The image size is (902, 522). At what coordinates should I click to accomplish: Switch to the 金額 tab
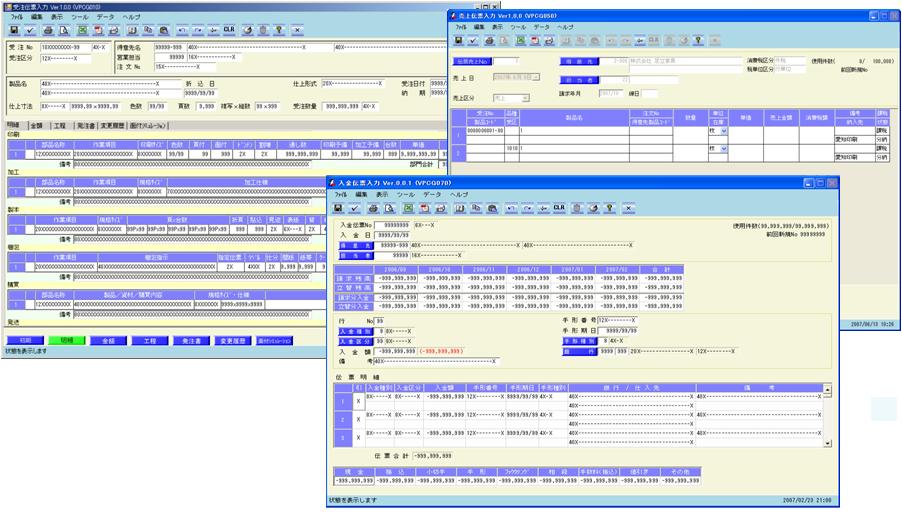click(x=36, y=126)
